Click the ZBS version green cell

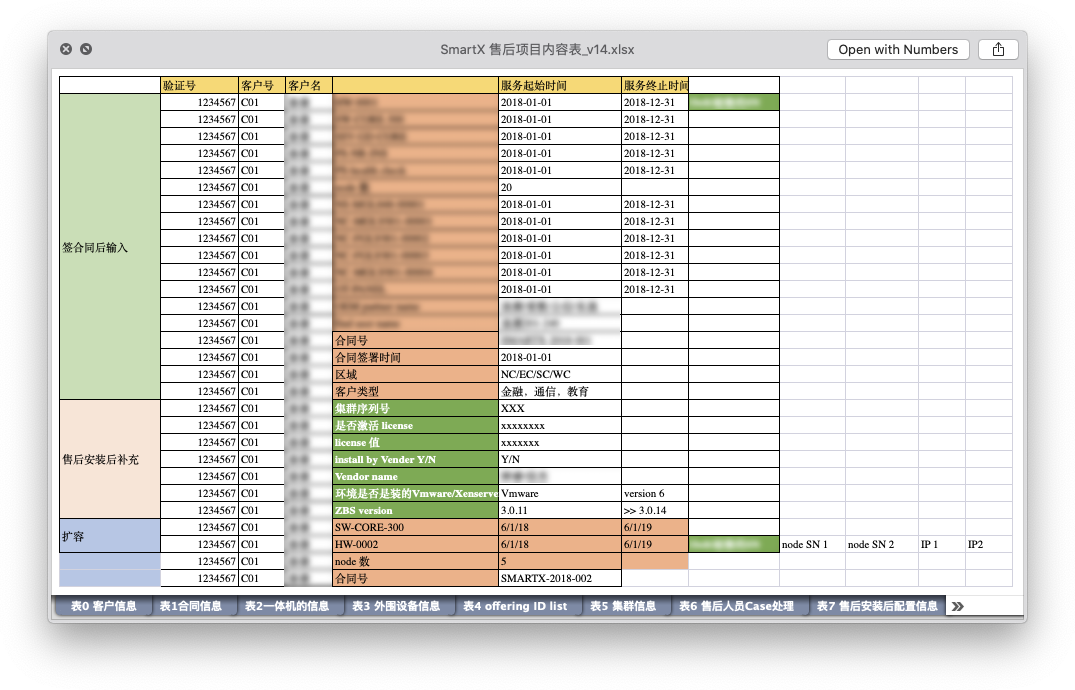415,510
